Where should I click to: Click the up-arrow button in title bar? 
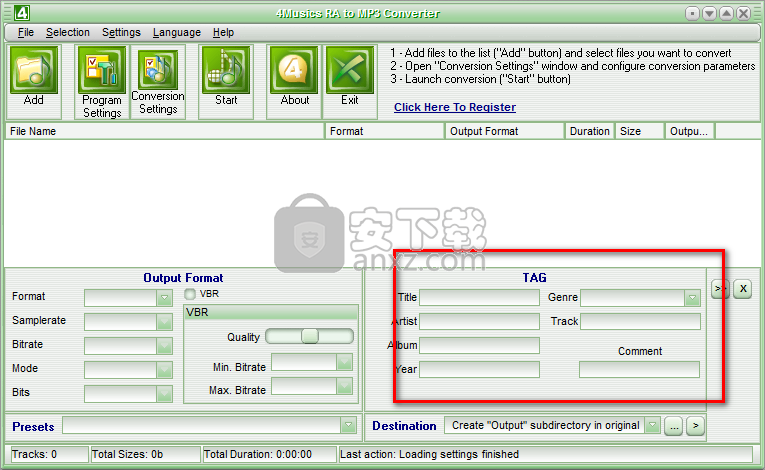(x=726, y=14)
